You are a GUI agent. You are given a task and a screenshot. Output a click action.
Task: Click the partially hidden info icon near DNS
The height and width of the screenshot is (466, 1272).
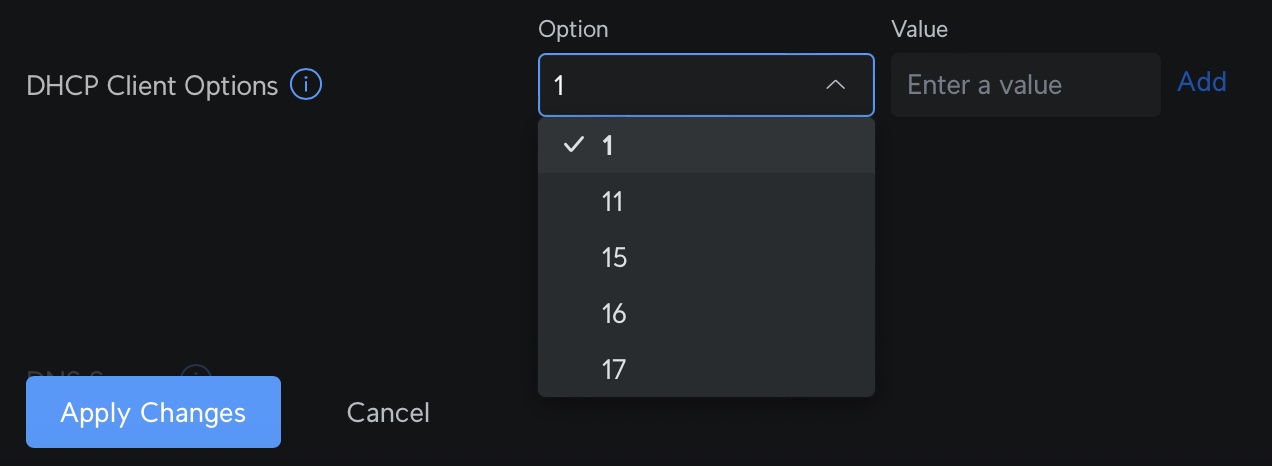click(196, 373)
